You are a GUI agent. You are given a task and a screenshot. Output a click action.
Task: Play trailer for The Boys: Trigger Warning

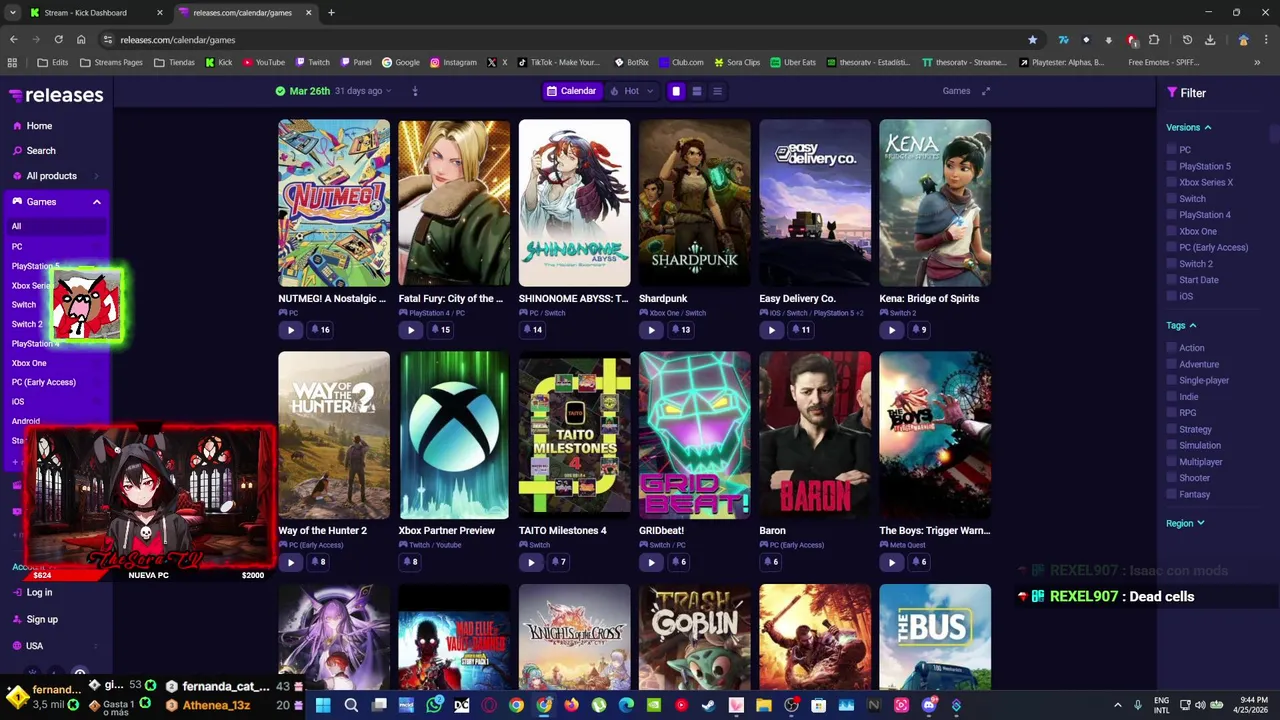tap(891, 562)
